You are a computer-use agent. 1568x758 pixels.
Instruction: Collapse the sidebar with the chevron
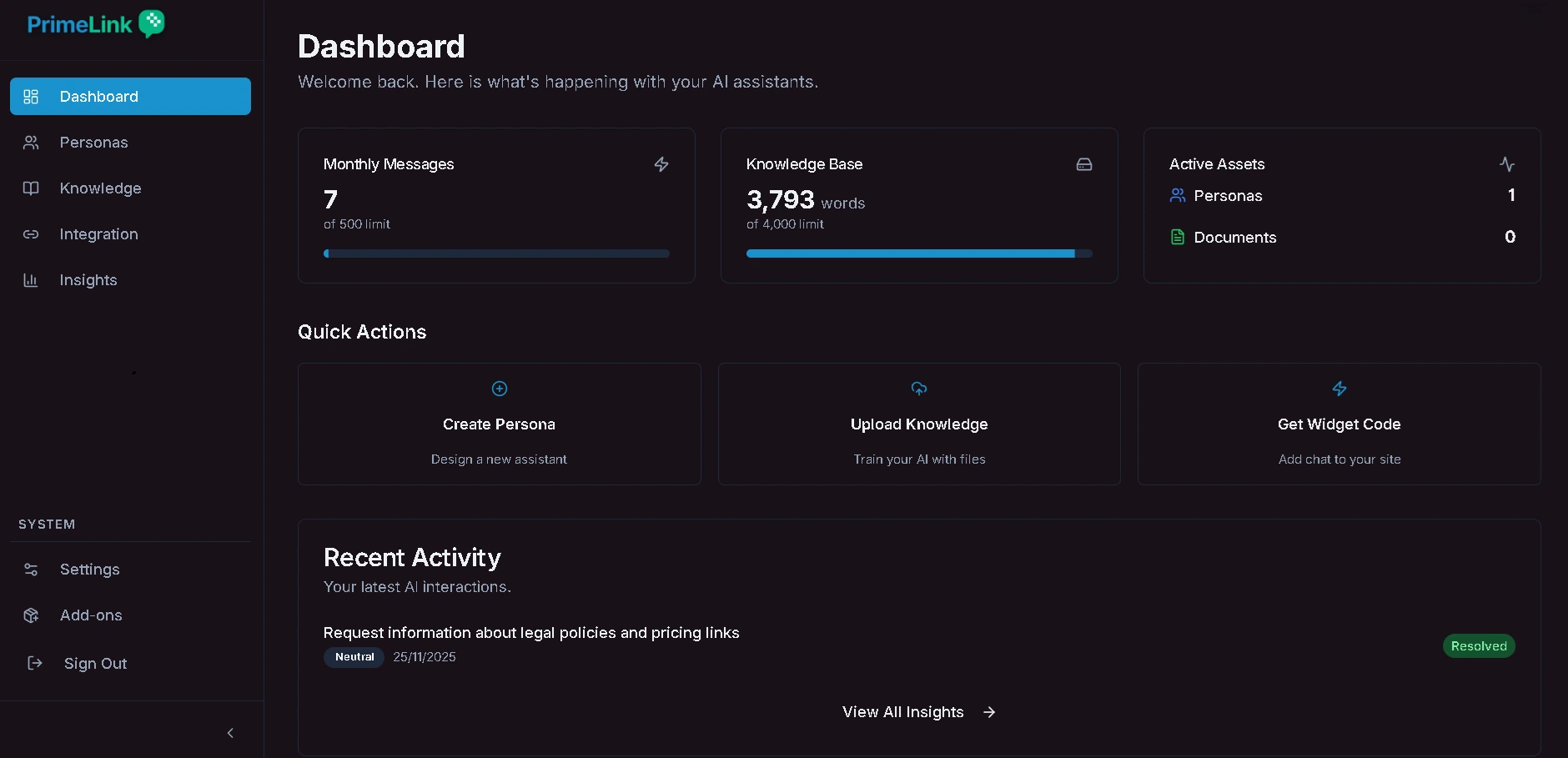pos(230,733)
